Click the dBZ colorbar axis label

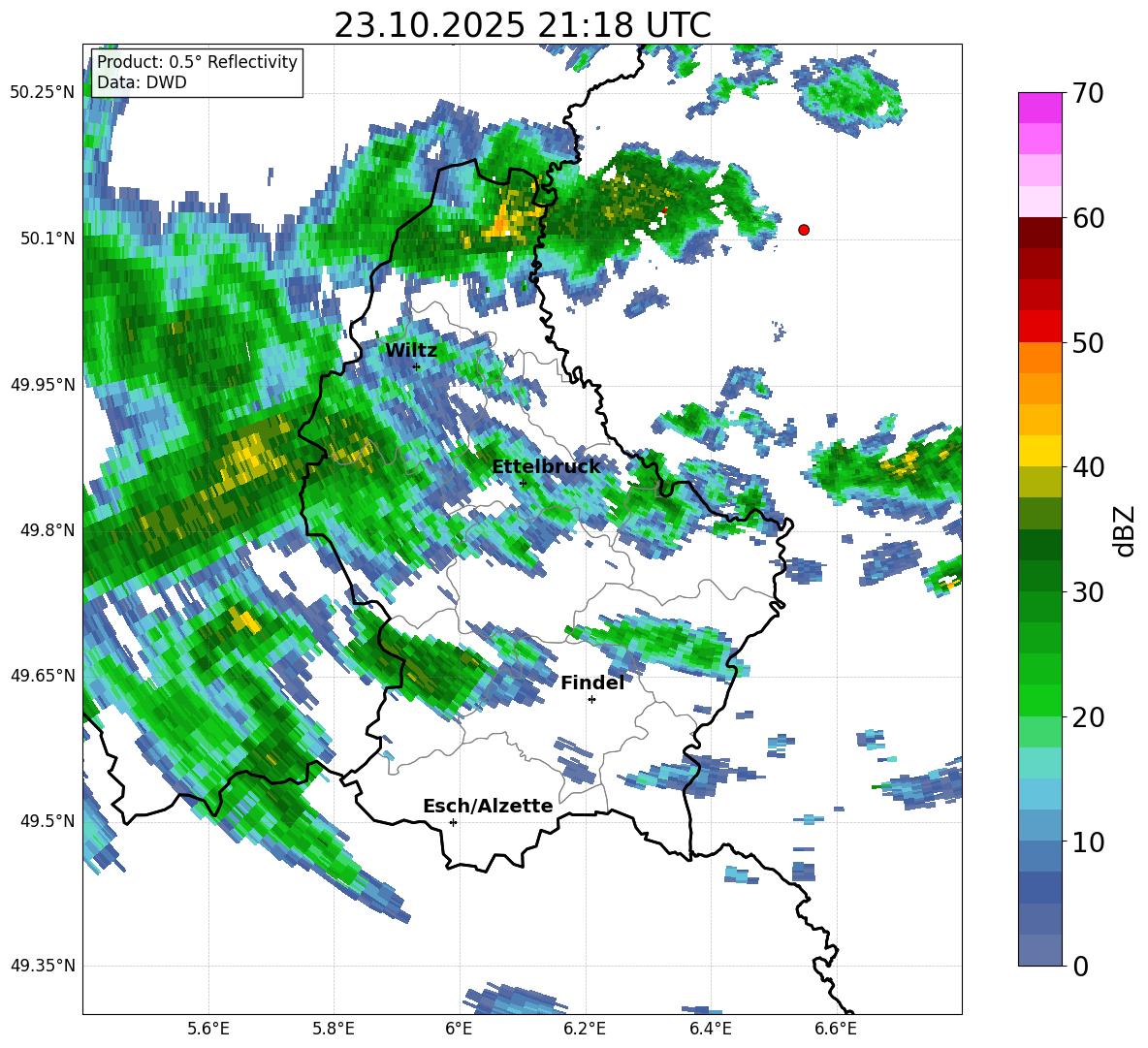(x=1126, y=530)
